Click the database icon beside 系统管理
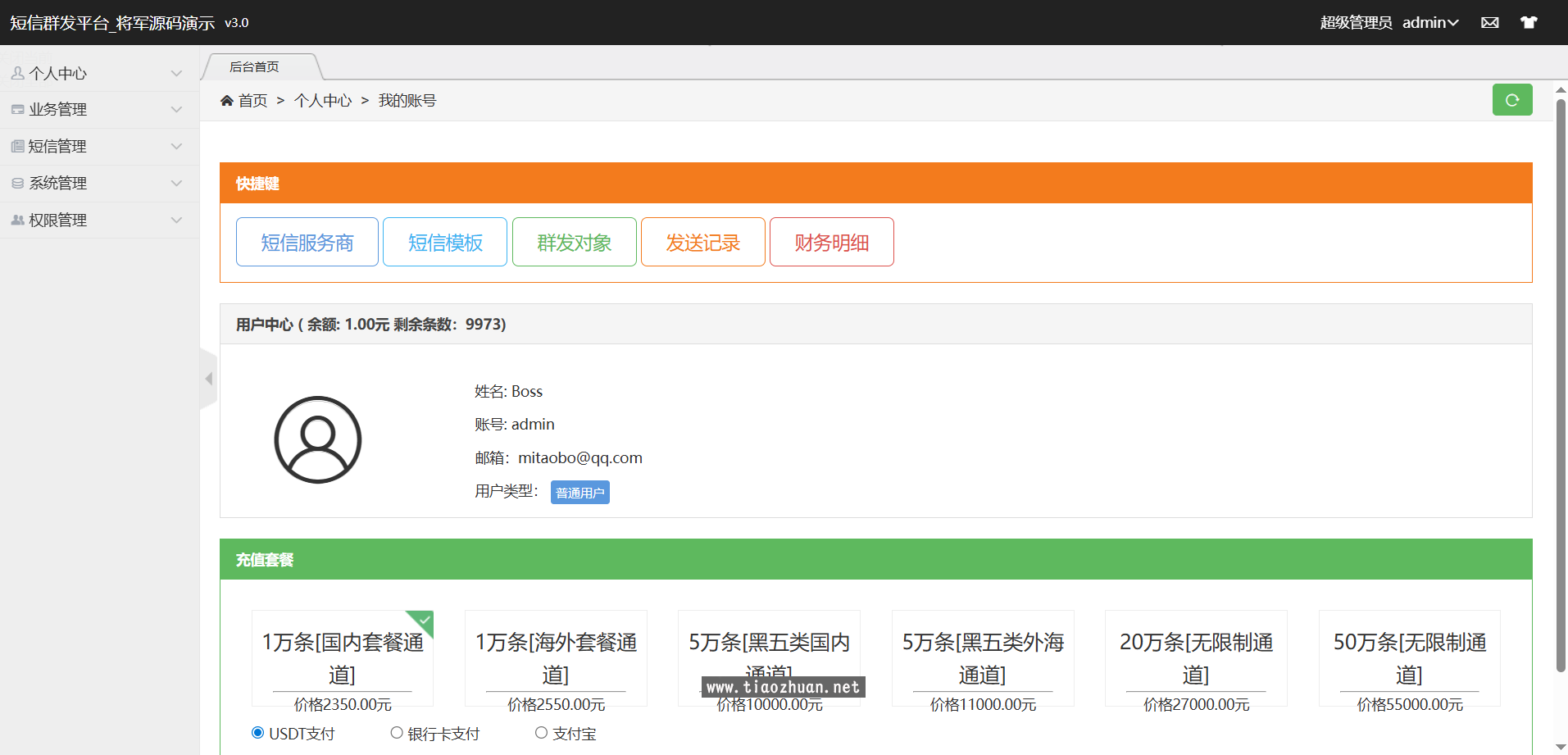1568x755 pixels. tap(18, 183)
